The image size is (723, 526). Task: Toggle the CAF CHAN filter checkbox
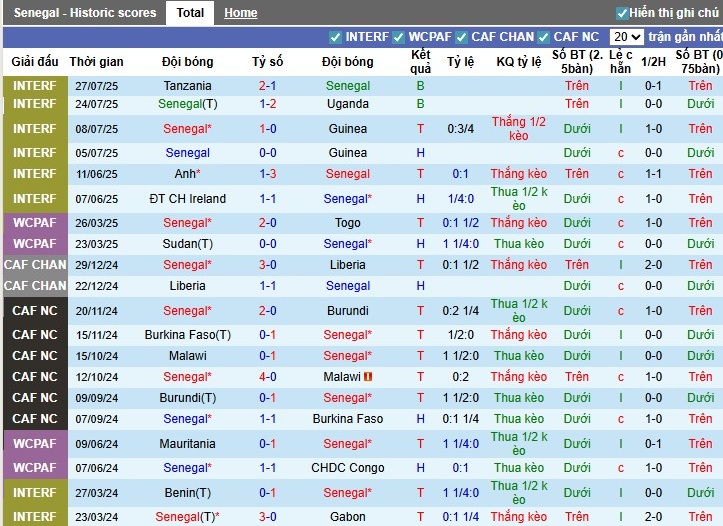click(461, 37)
